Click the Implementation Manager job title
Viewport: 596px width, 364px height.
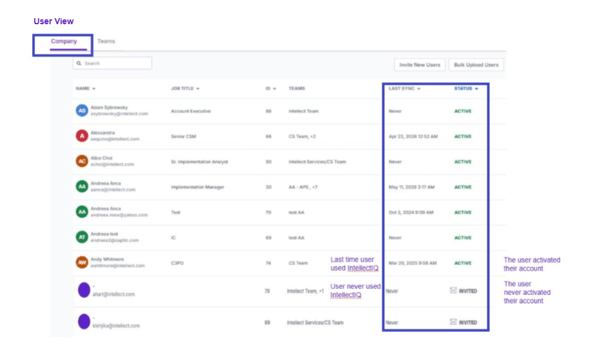(x=198, y=187)
